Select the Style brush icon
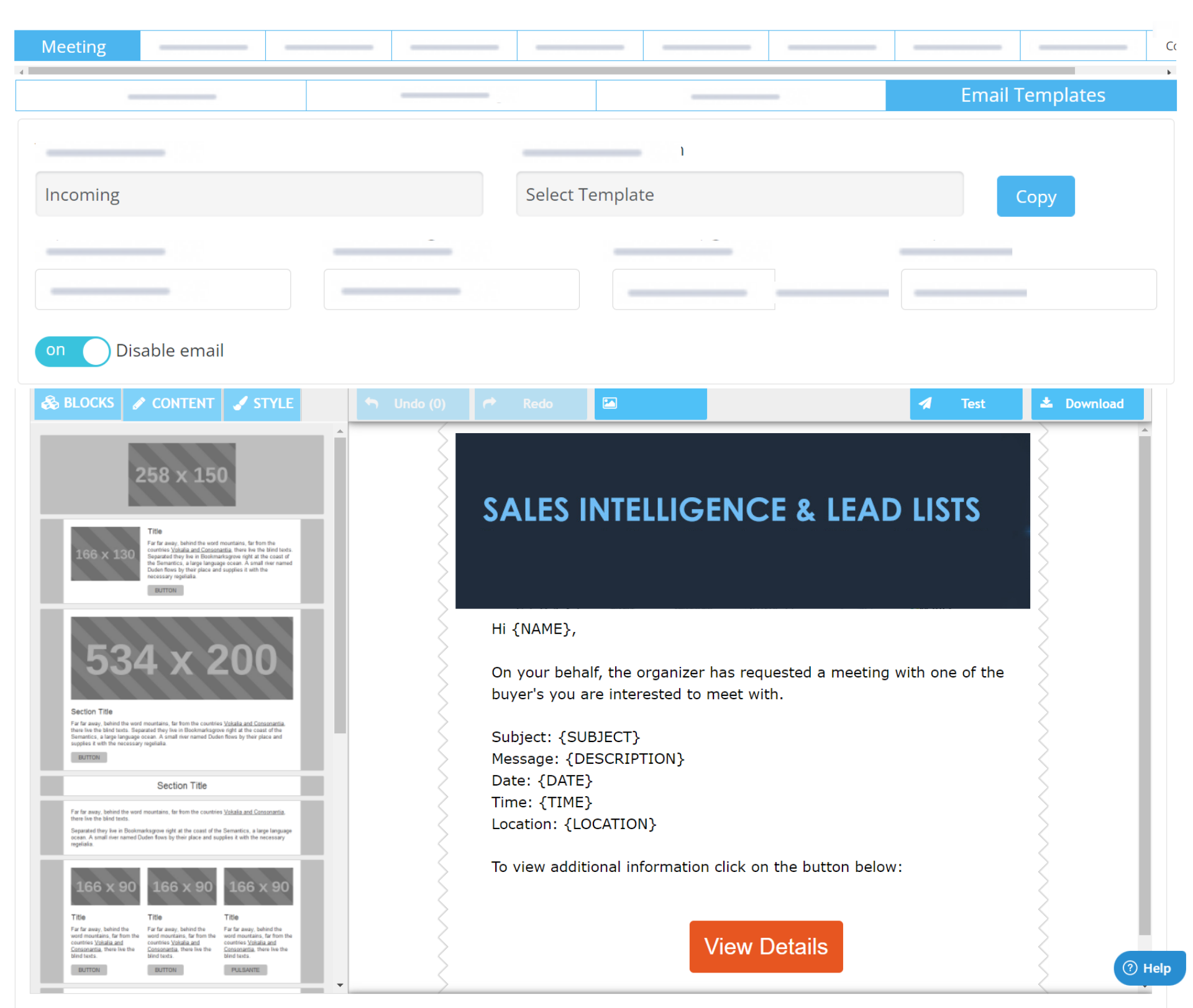This screenshot has width=1193, height=1008. click(240, 403)
